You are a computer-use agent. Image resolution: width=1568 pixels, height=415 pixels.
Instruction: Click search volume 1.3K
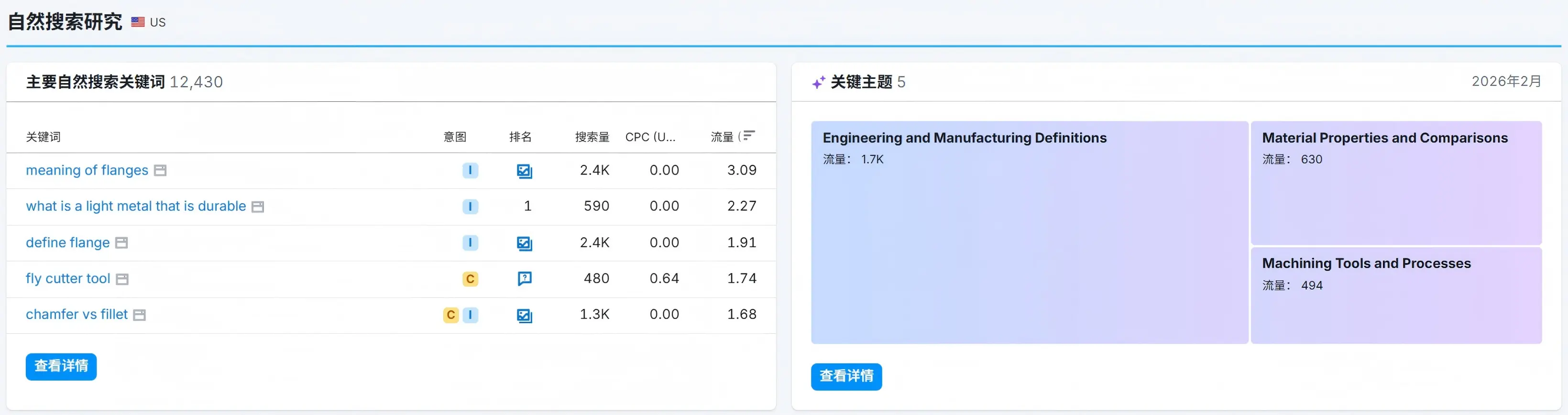594,315
